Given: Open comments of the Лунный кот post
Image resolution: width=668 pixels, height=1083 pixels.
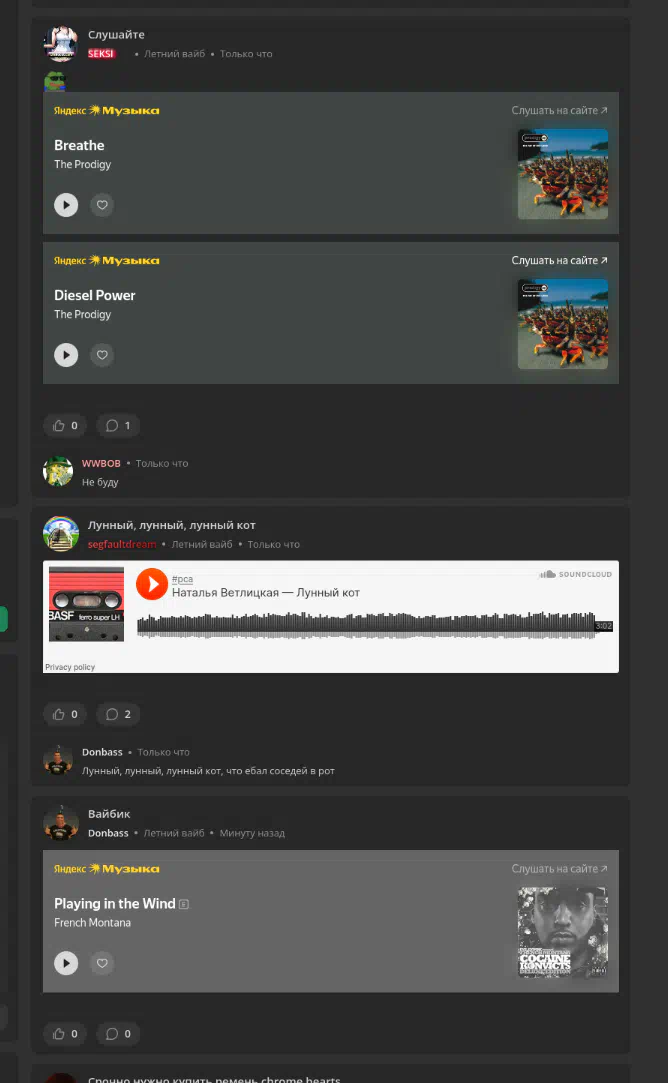Looking at the screenshot, I should click(118, 714).
